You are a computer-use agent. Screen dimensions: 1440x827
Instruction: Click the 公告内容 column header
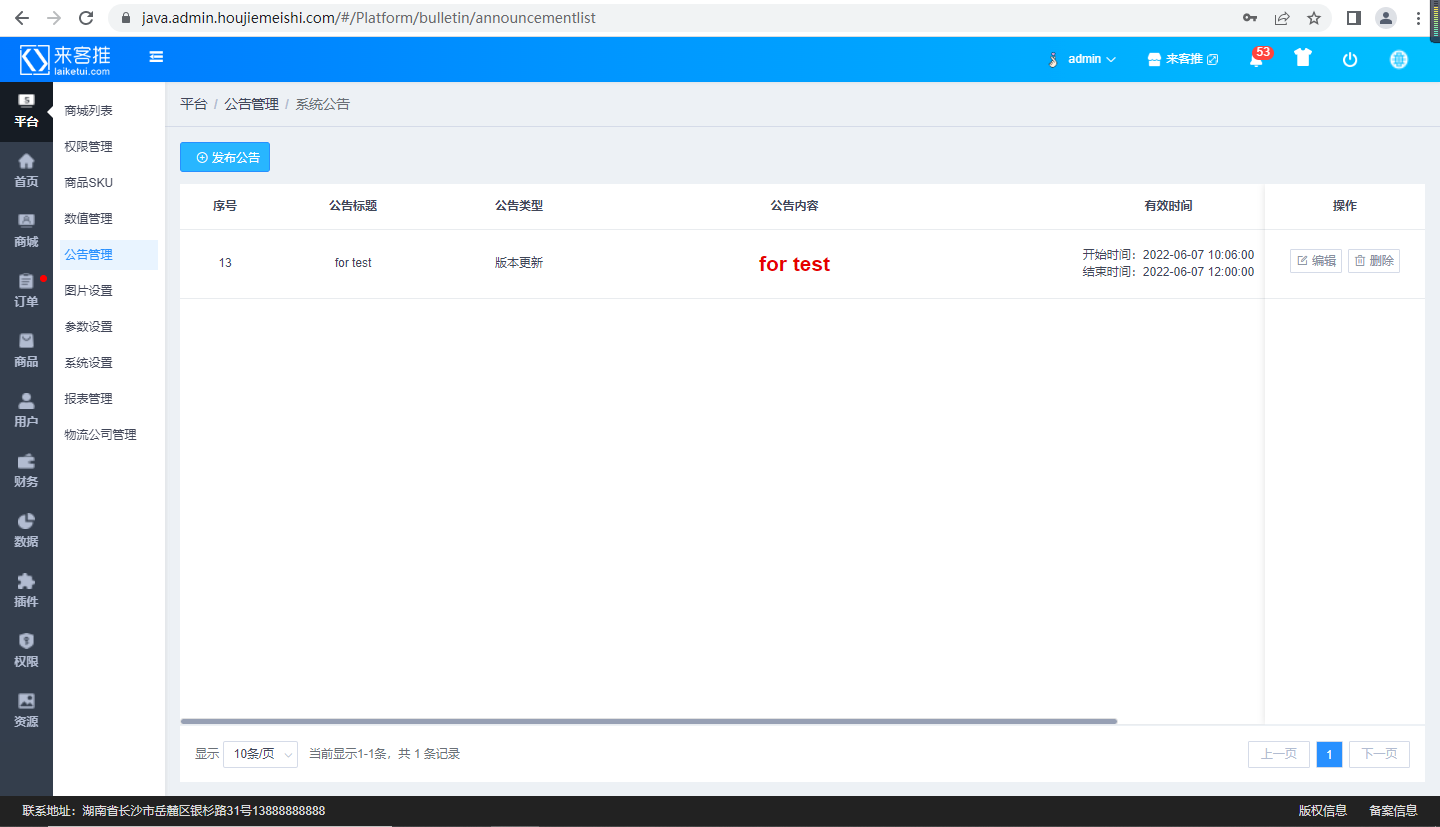click(794, 206)
